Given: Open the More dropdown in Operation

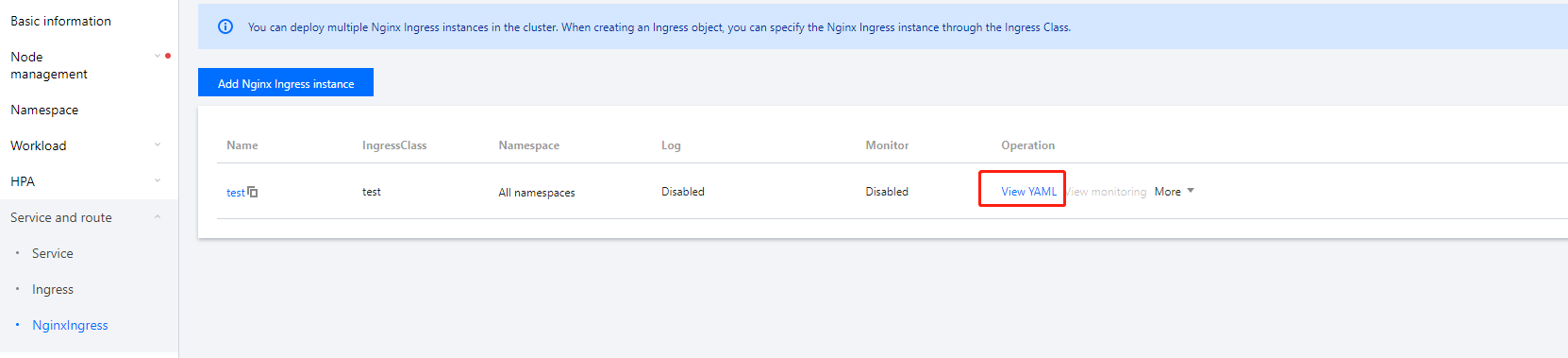Looking at the screenshot, I should pyautogui.click(x=1175, y=192).
